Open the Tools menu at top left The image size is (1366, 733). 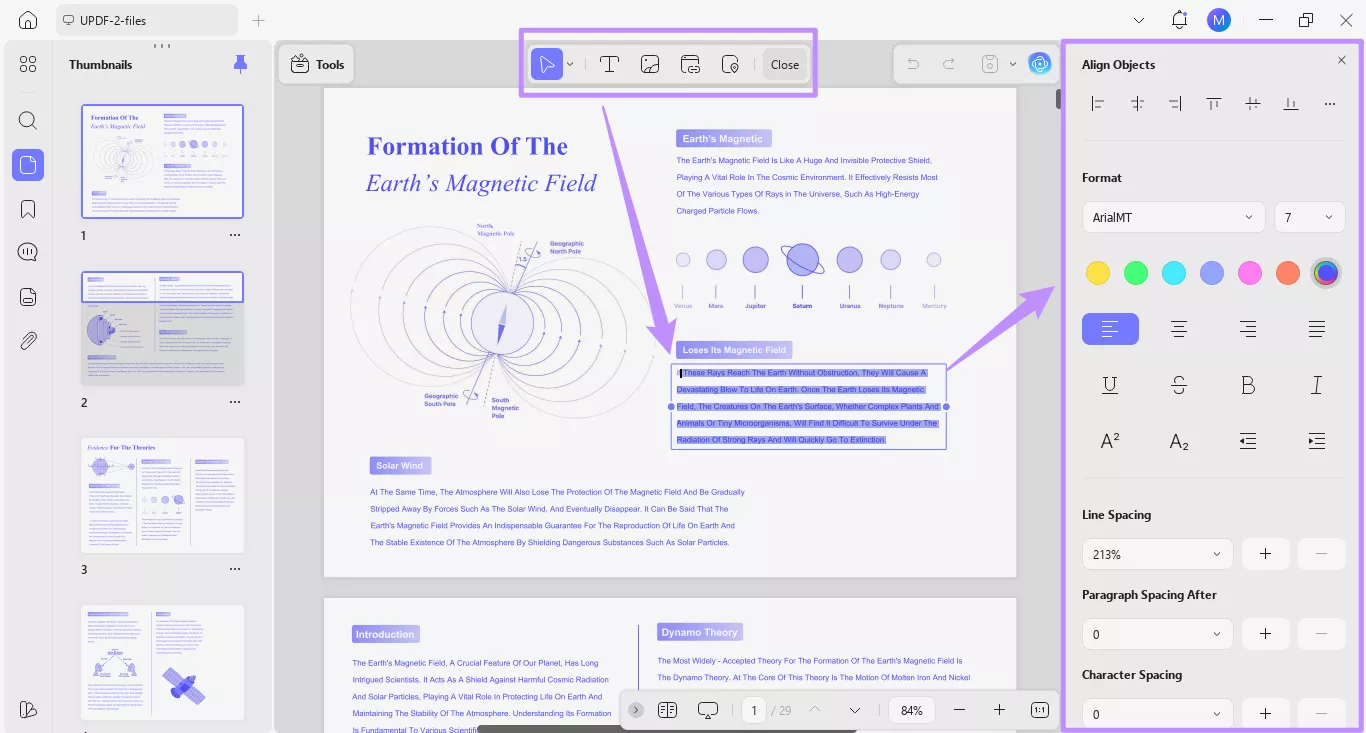[x=316, y=63]
